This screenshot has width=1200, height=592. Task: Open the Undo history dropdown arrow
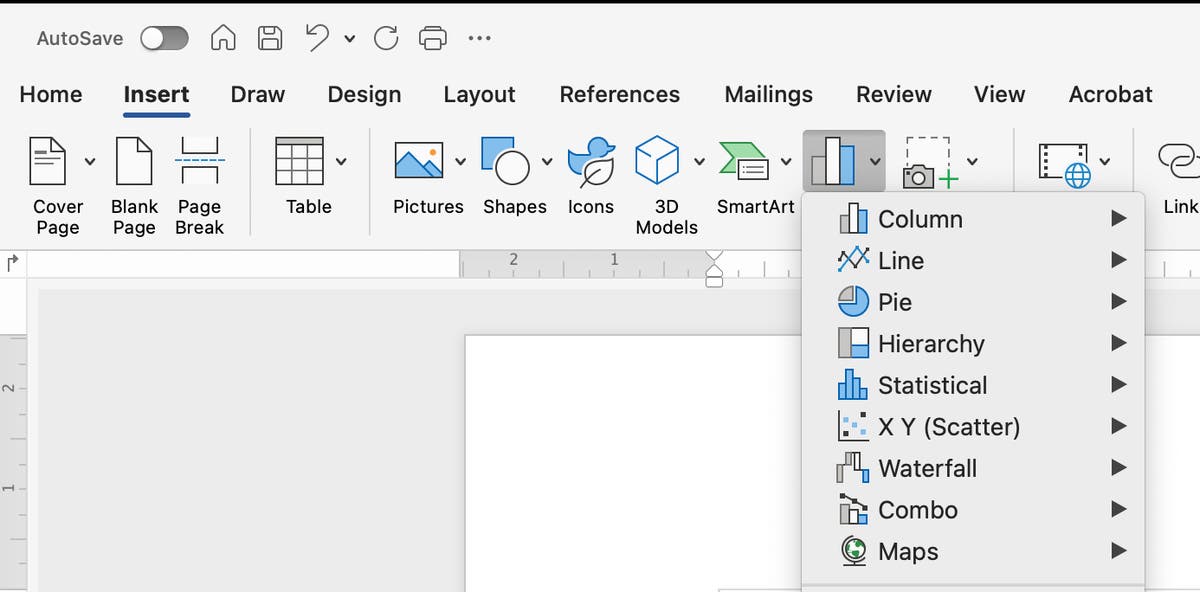349,39
